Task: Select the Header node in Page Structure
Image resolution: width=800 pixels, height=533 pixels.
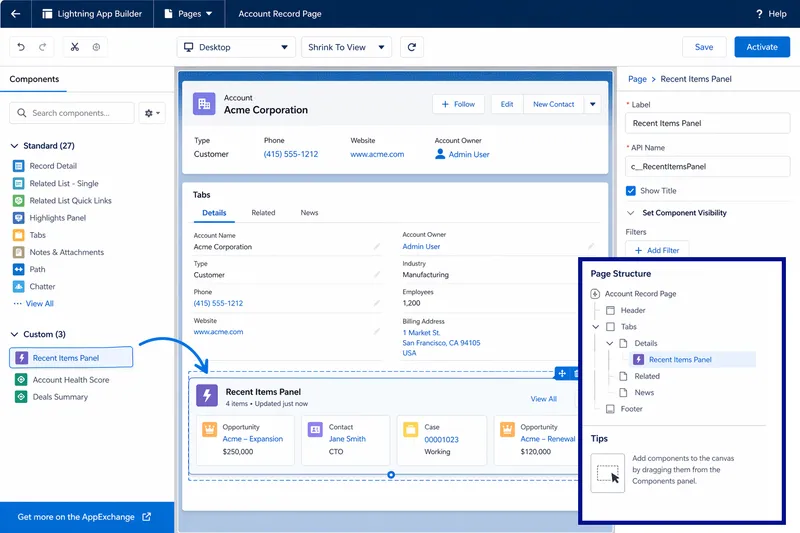Action: [x=626, y=310]
